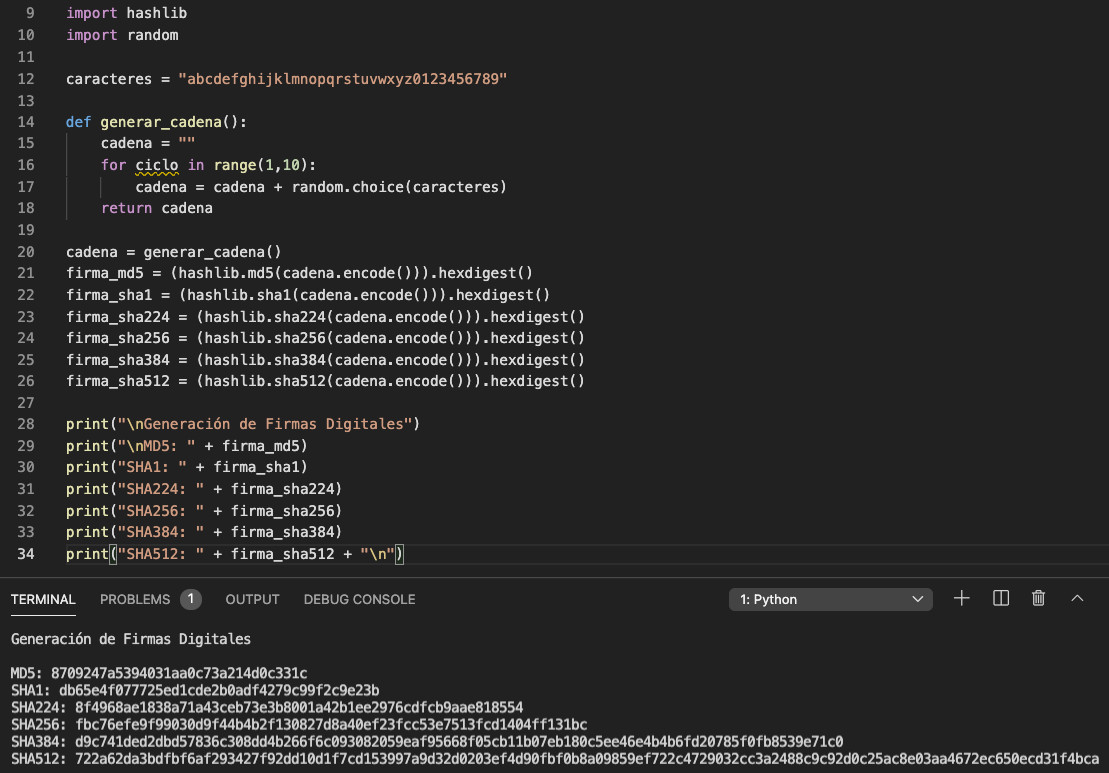Viewport: 1109px width, 773px height.
Task: Kill the terminal with trash icon
Action: [x=1038, y=598]
